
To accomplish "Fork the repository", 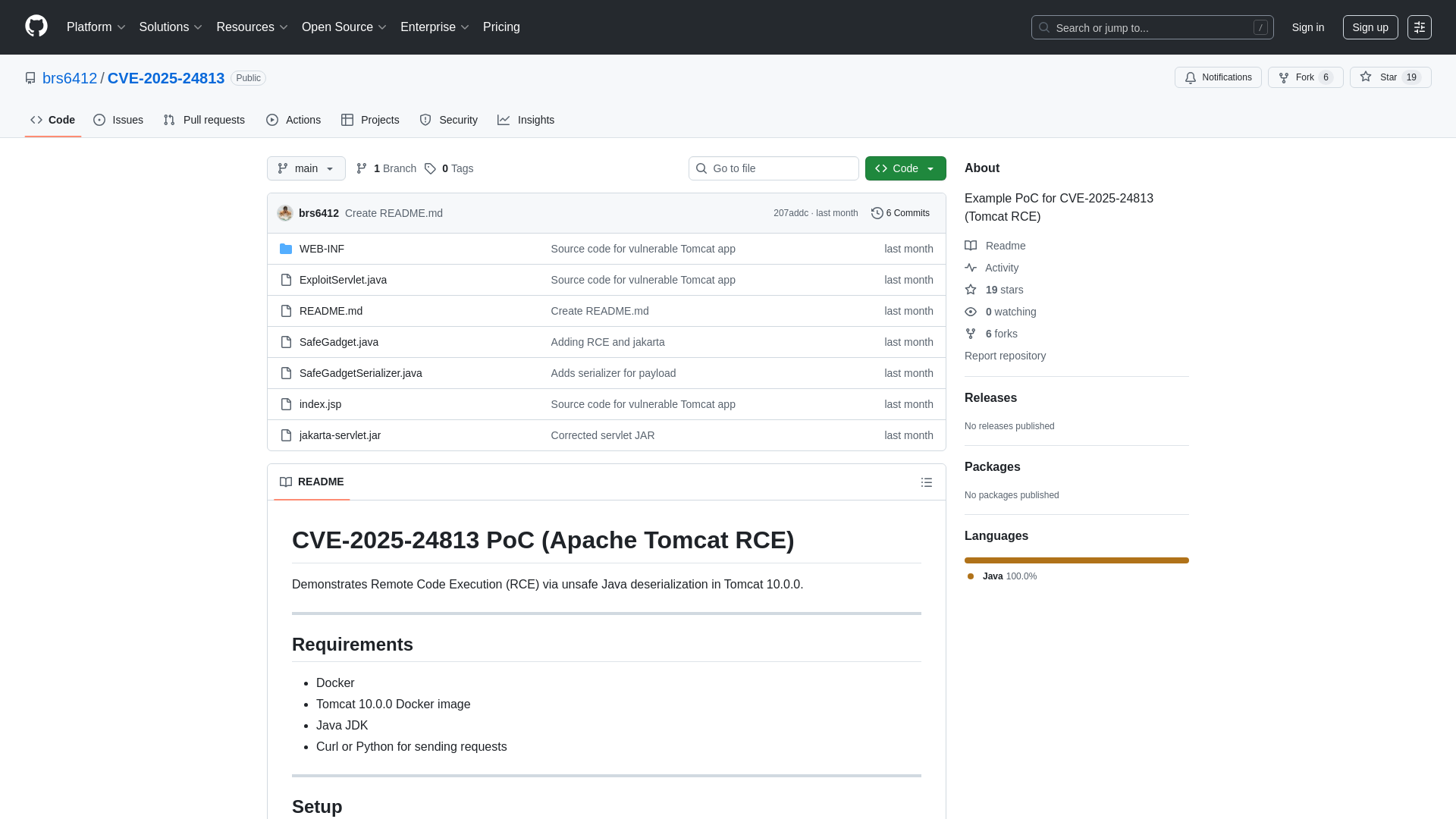I will coord(1304,77).
